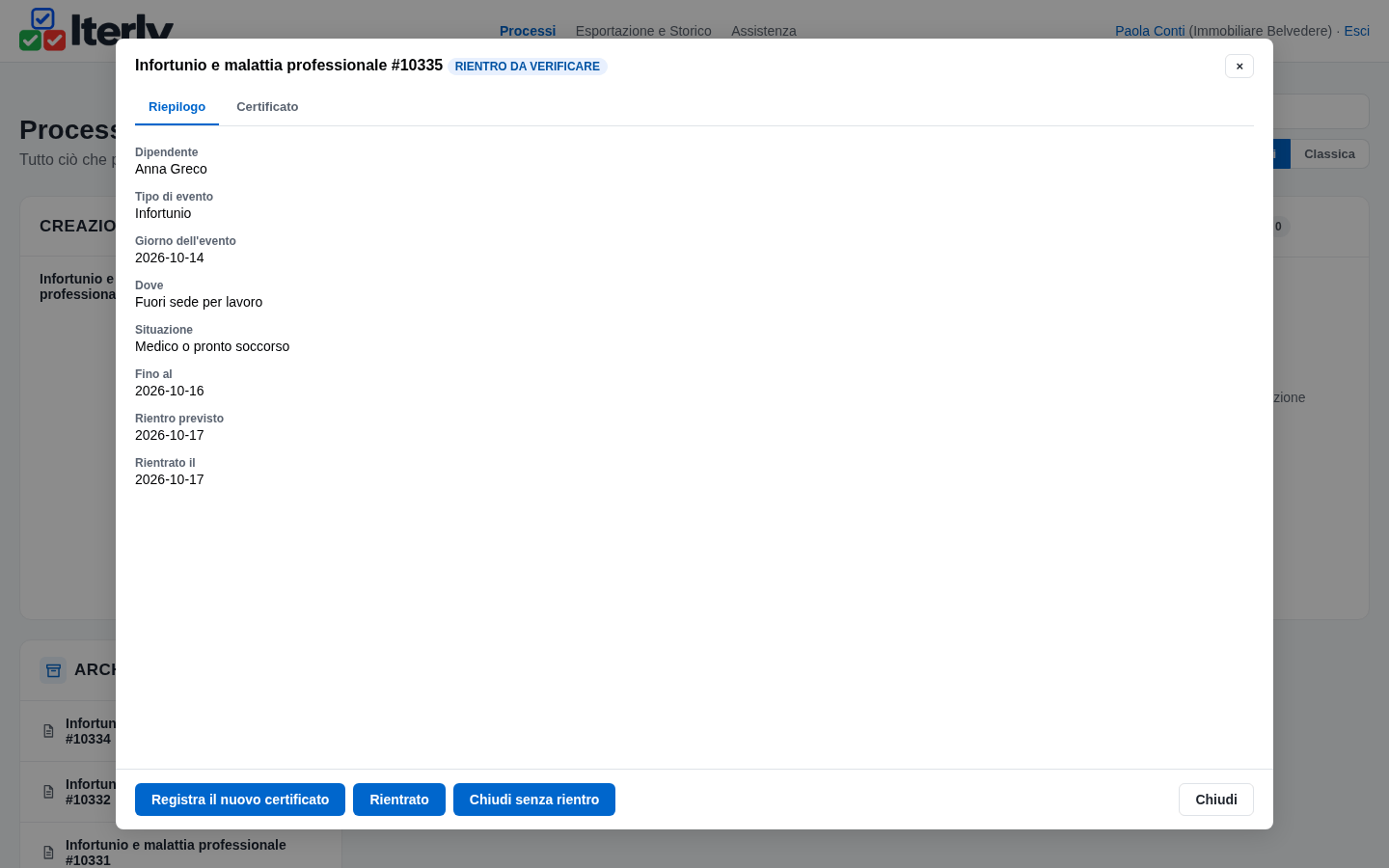Click the event date 2026-10-14

[x=170, y=258]
